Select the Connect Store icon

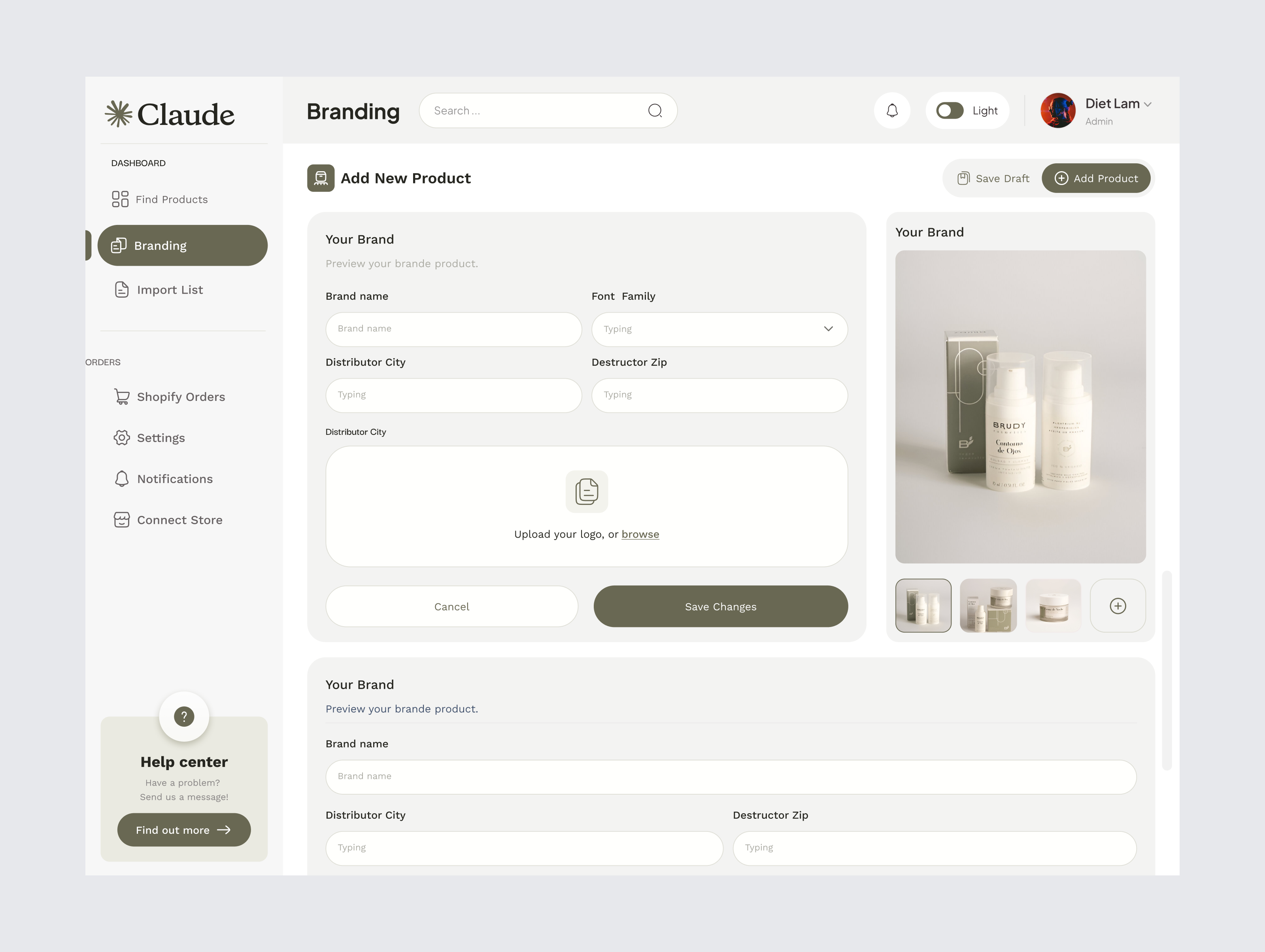click(x=121, y=520)
